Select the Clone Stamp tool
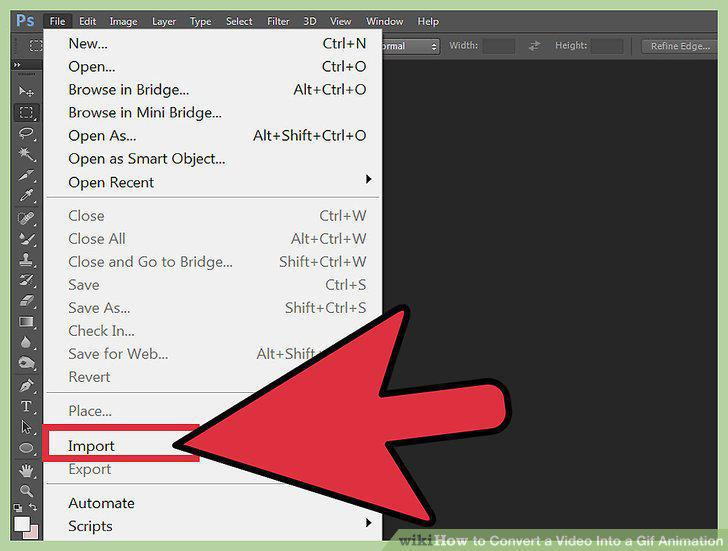Image resolution: width=728 pixels, height=551 pixels. [26, 259]
